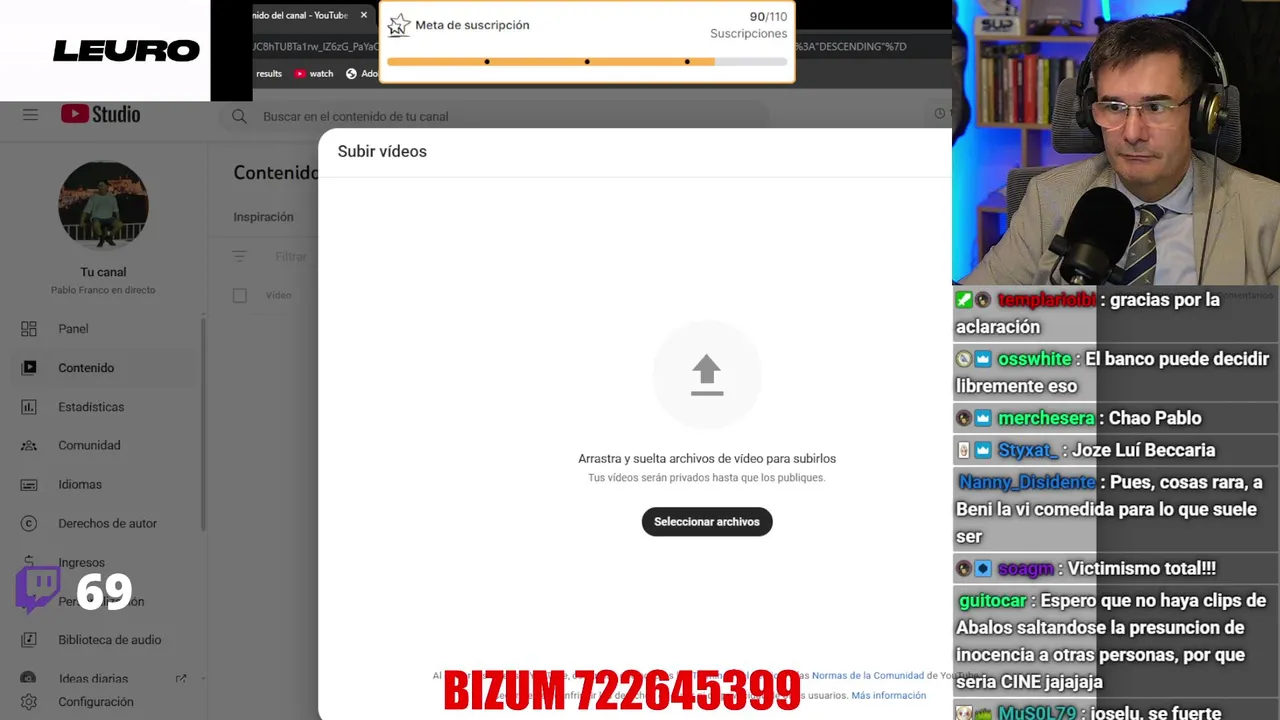Screen dimensions: 1280x720
Task: Open the channel avatar picture
Action: pos(103,204)
